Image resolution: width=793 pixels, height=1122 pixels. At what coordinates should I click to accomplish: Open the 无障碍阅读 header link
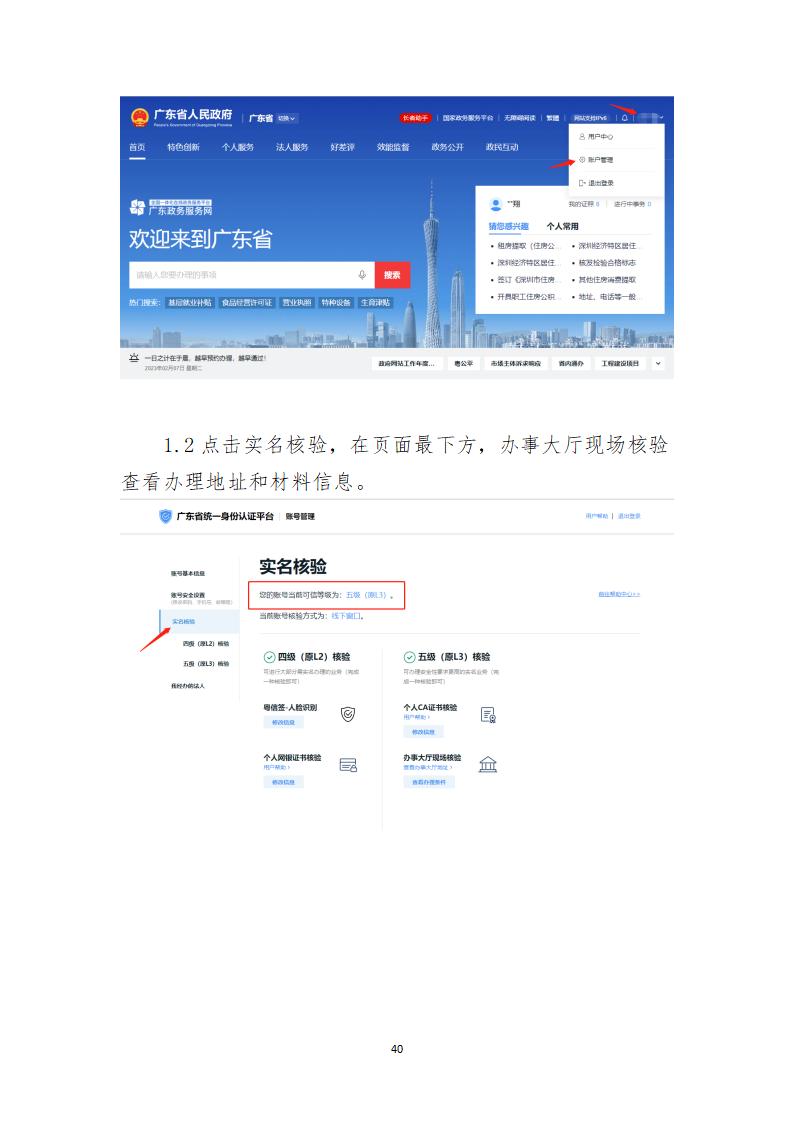tap(520, 118)
